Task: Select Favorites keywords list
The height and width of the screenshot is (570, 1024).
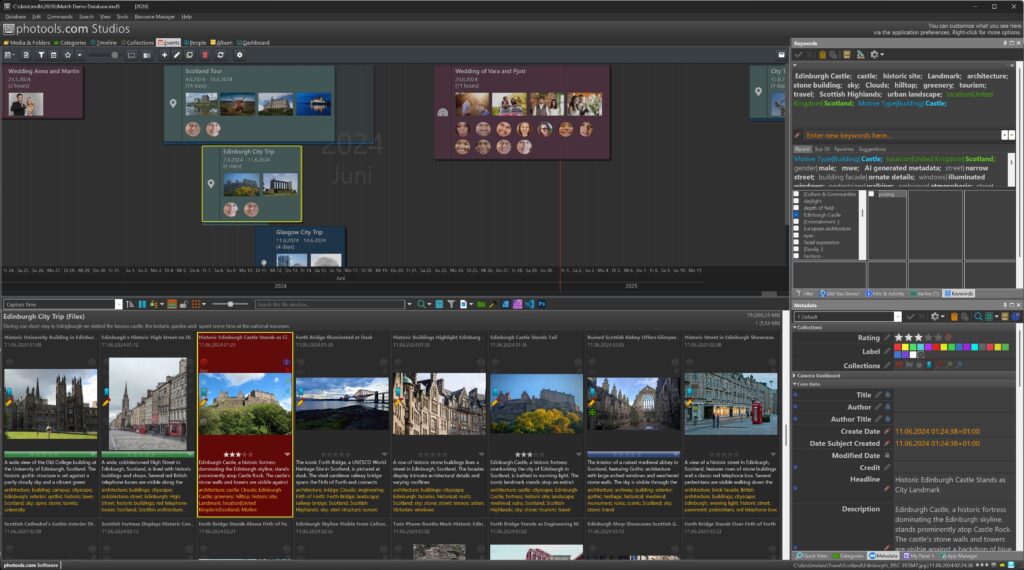Action: 844,150
